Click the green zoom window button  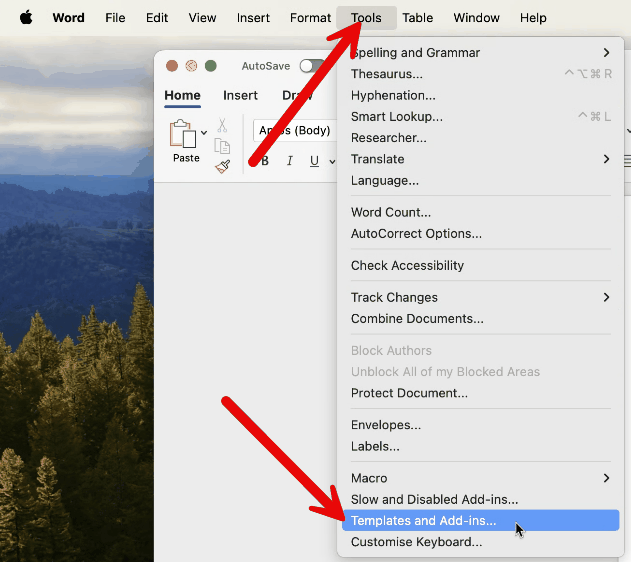click(x=211, y=66)
